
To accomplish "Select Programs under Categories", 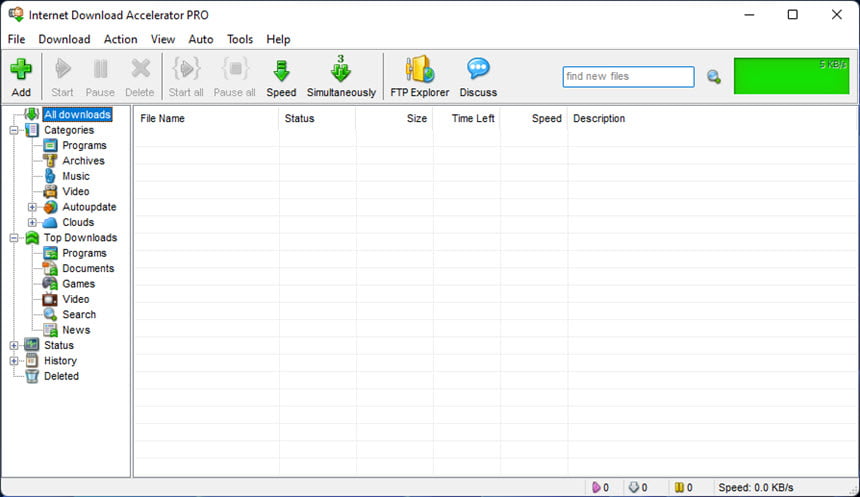I will (x=84, y=145).
